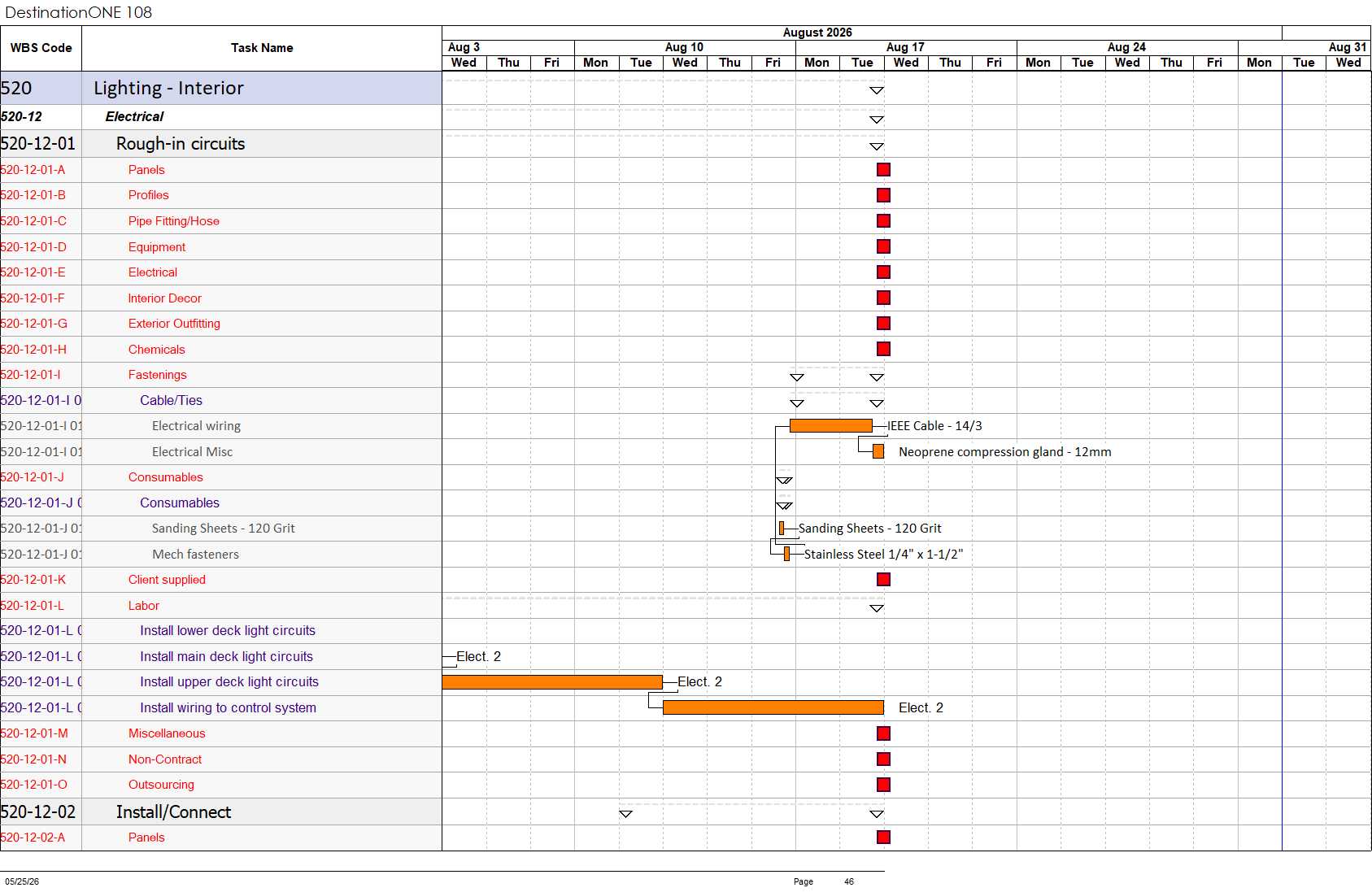
Task: Select the Sanding Sheets - 120 Grit task name
Action: (223, 529)
